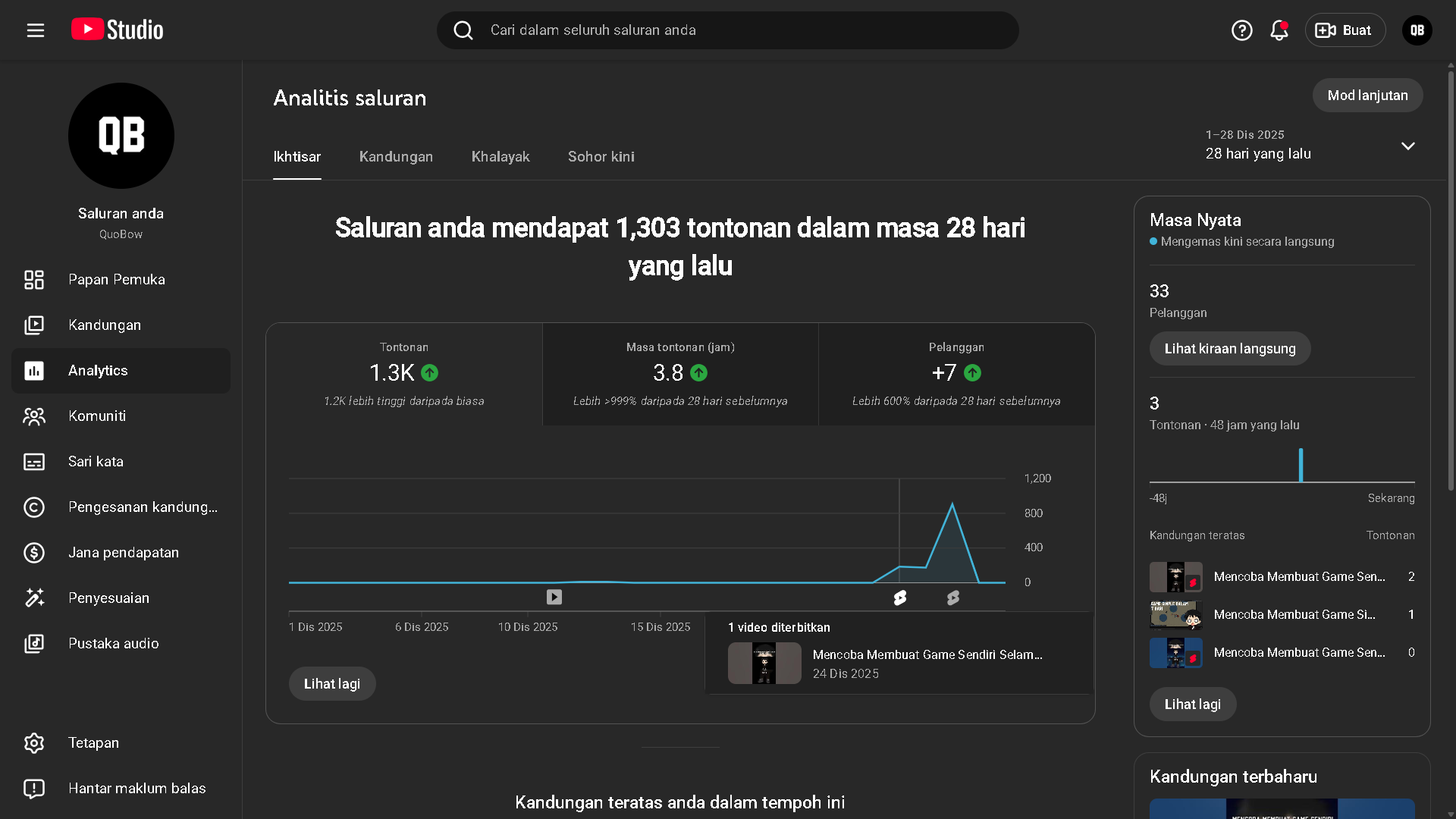The image size is (1456, 819).
Task: Click the Papan Pemuka dashboard icon
Action: [x=34, y=280]
